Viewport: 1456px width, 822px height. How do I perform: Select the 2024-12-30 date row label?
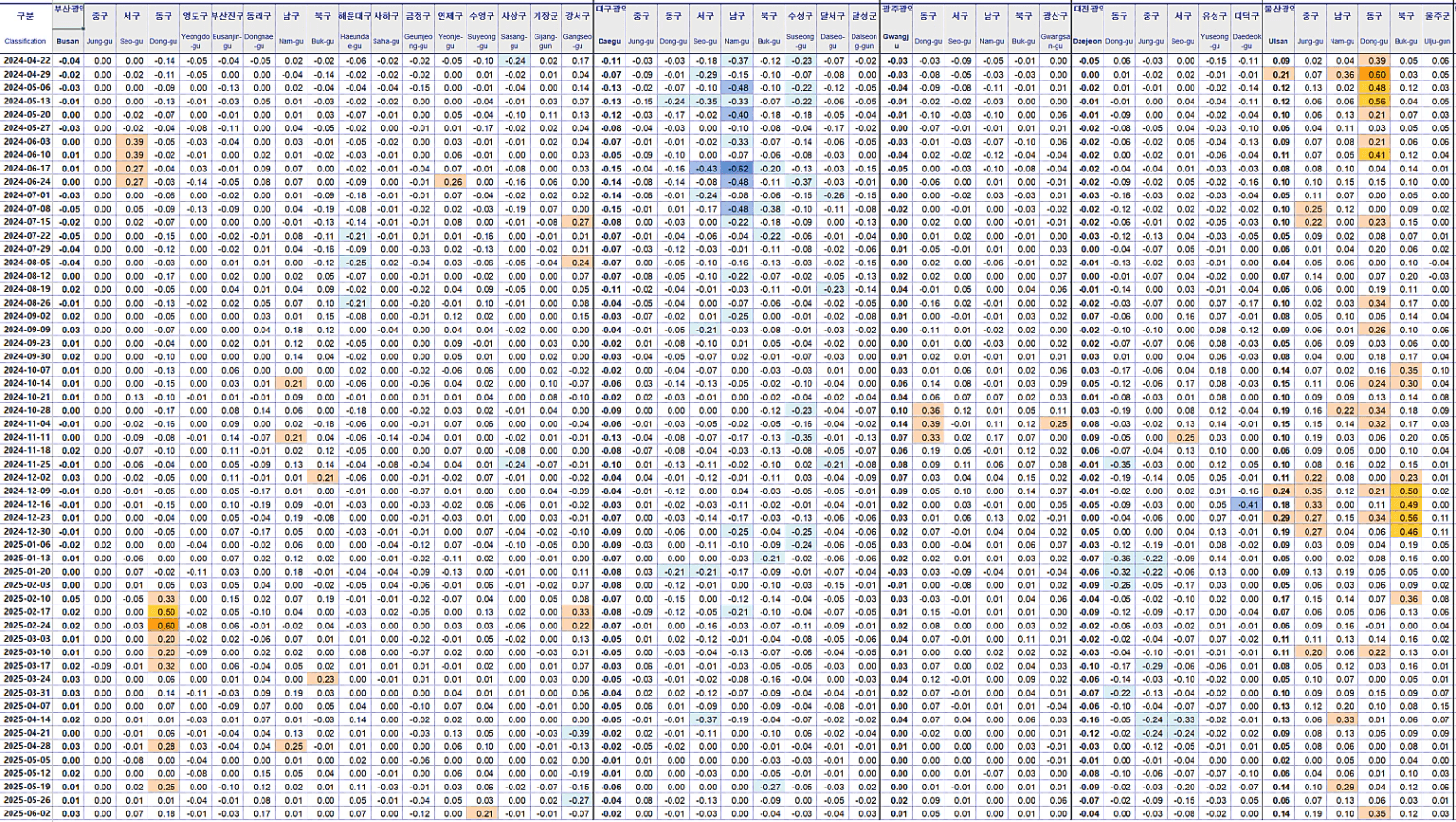[x=26, y=531]
